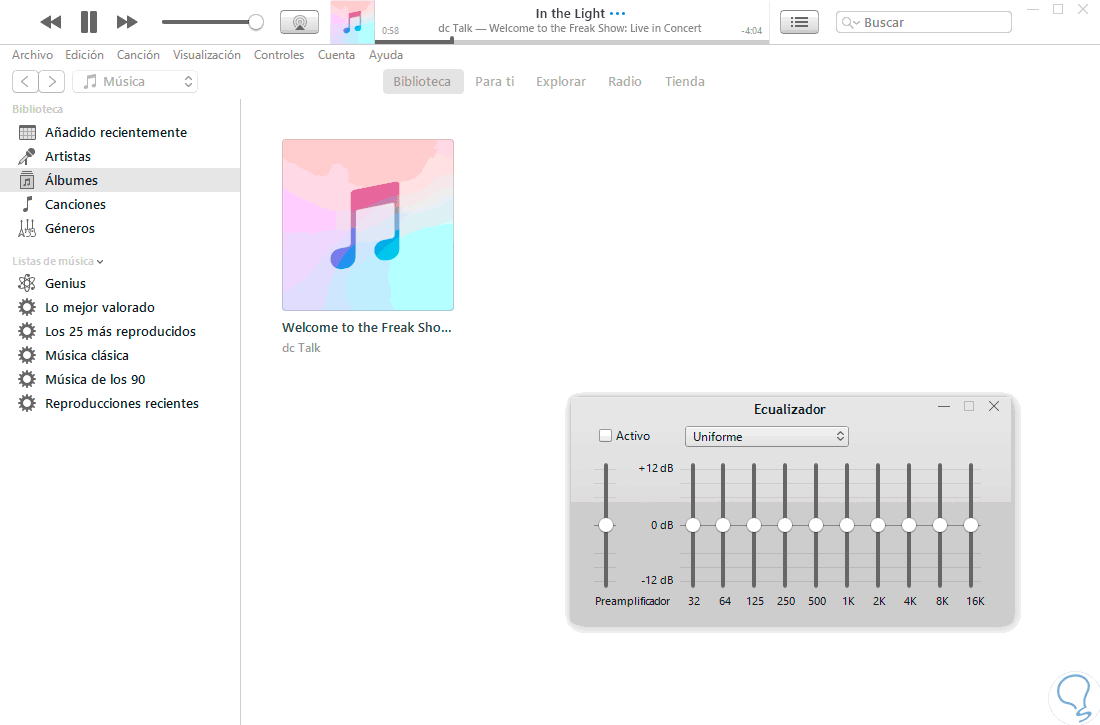Go back with the left arrow button
Viewport: 1100px width, 725px height.
tap(25, 81)
